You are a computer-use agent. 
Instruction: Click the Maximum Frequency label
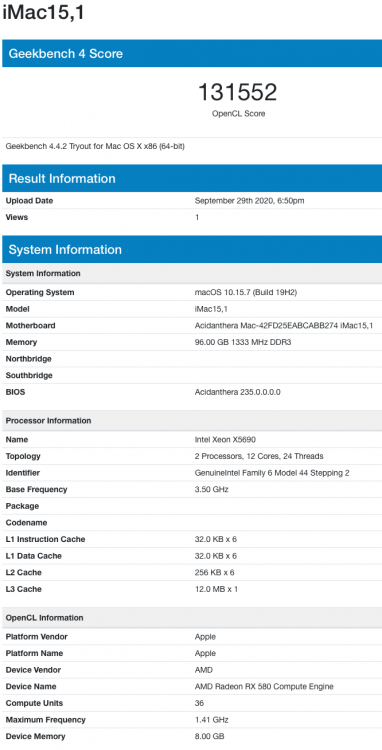45,720
